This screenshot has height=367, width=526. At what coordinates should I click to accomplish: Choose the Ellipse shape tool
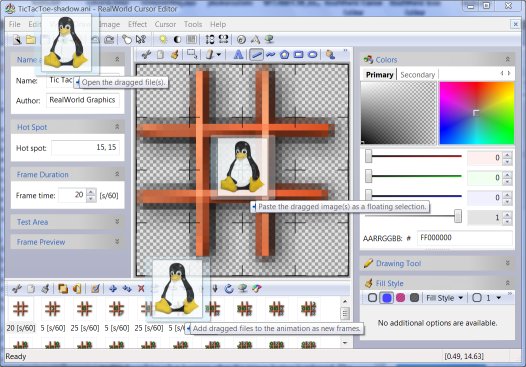point(312,54)
